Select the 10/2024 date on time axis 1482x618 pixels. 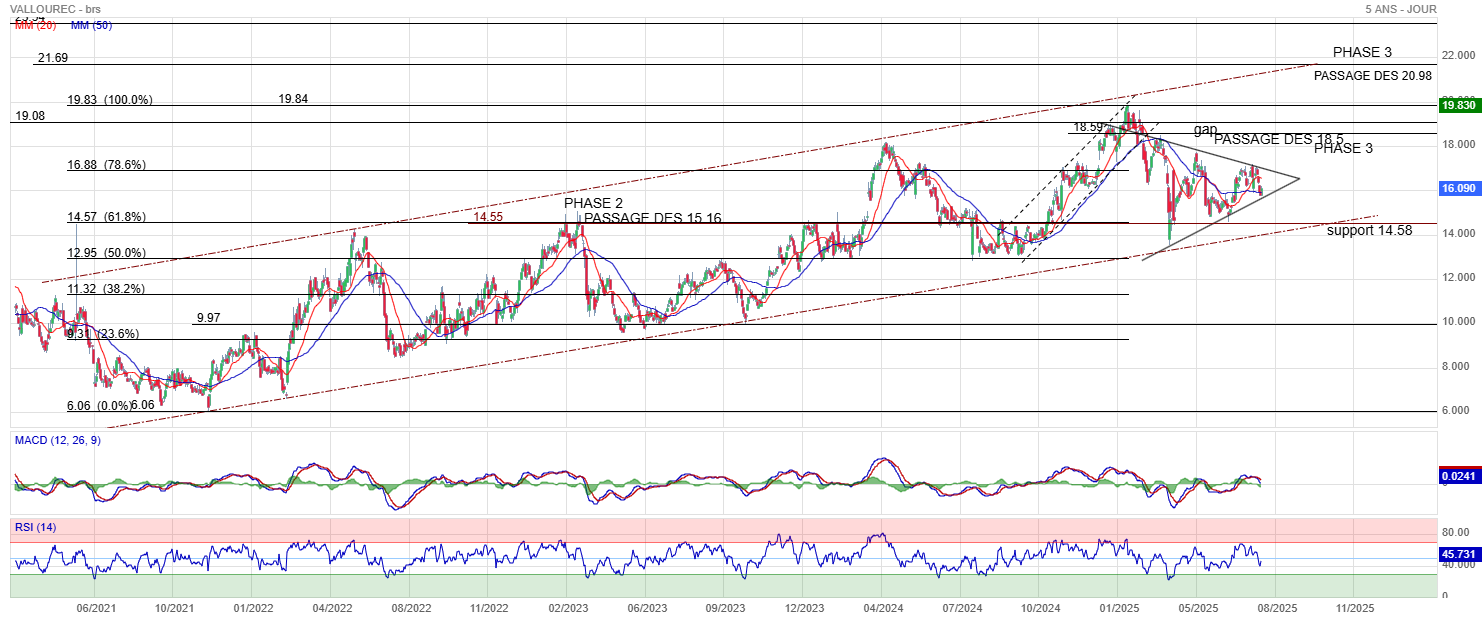point(1041,607)
